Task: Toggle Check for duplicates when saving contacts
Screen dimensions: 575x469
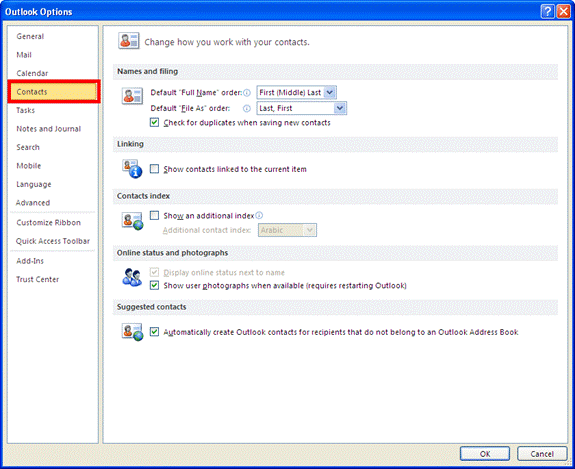Action: click(x=154, y=122)
